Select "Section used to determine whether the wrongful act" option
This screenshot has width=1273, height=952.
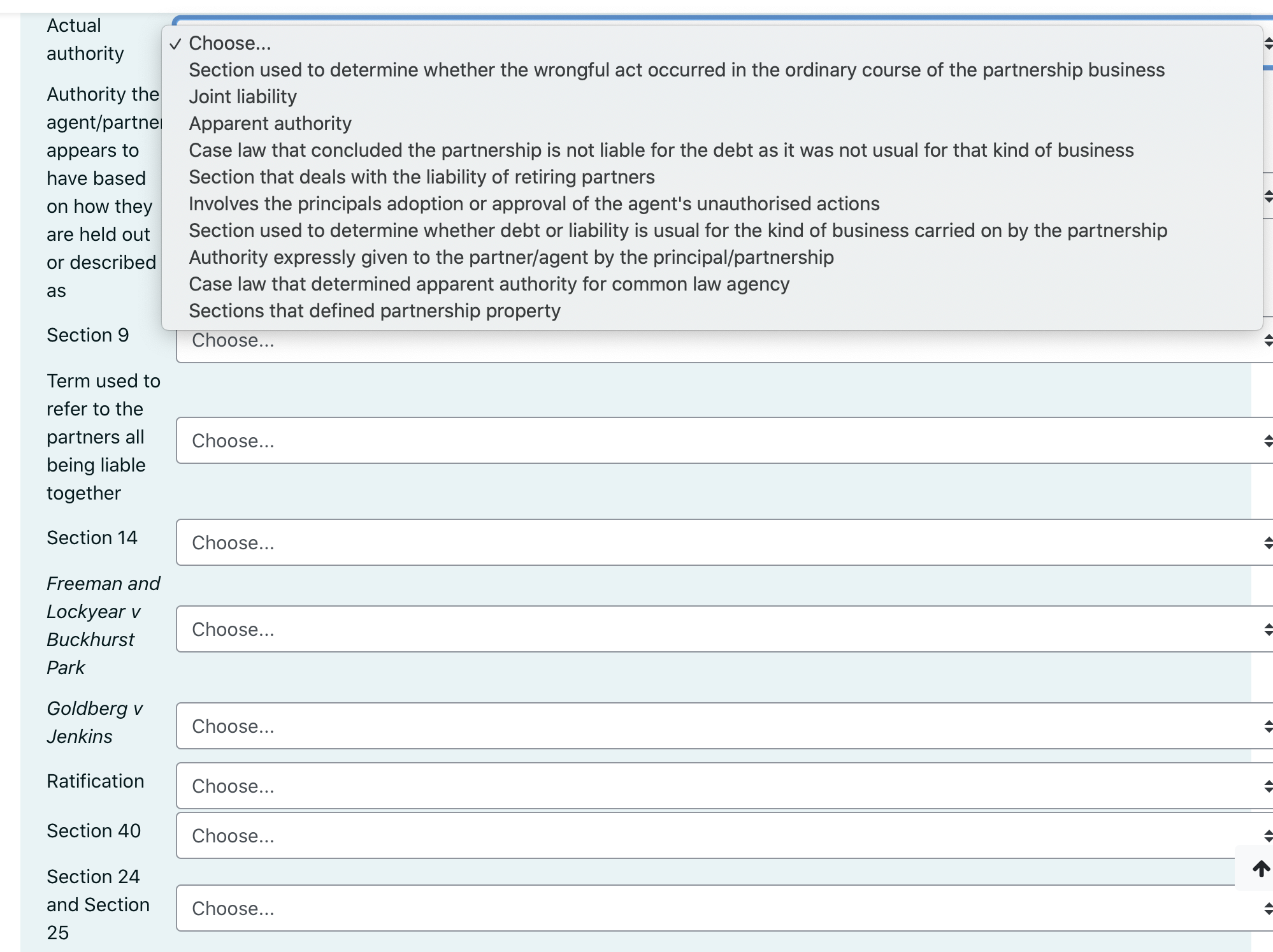677,70
